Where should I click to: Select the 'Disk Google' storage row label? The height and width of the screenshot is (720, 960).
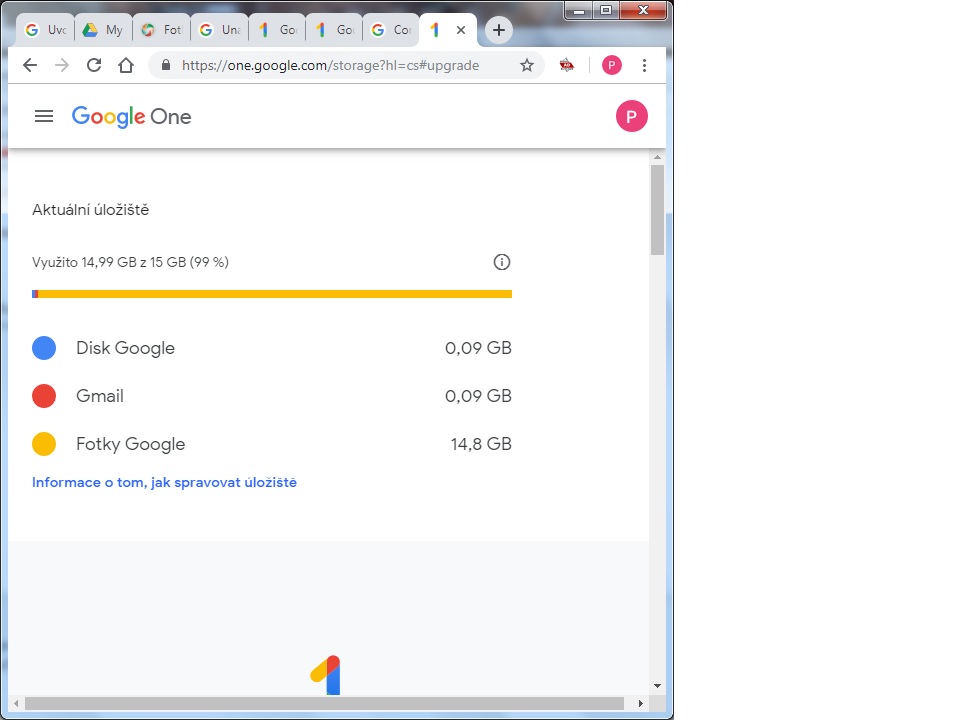126,348
